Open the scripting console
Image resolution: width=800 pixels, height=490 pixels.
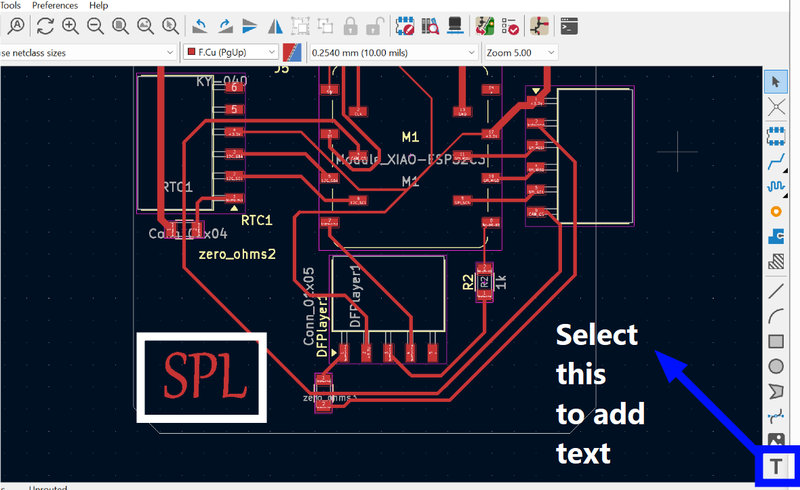coord(569,26)
